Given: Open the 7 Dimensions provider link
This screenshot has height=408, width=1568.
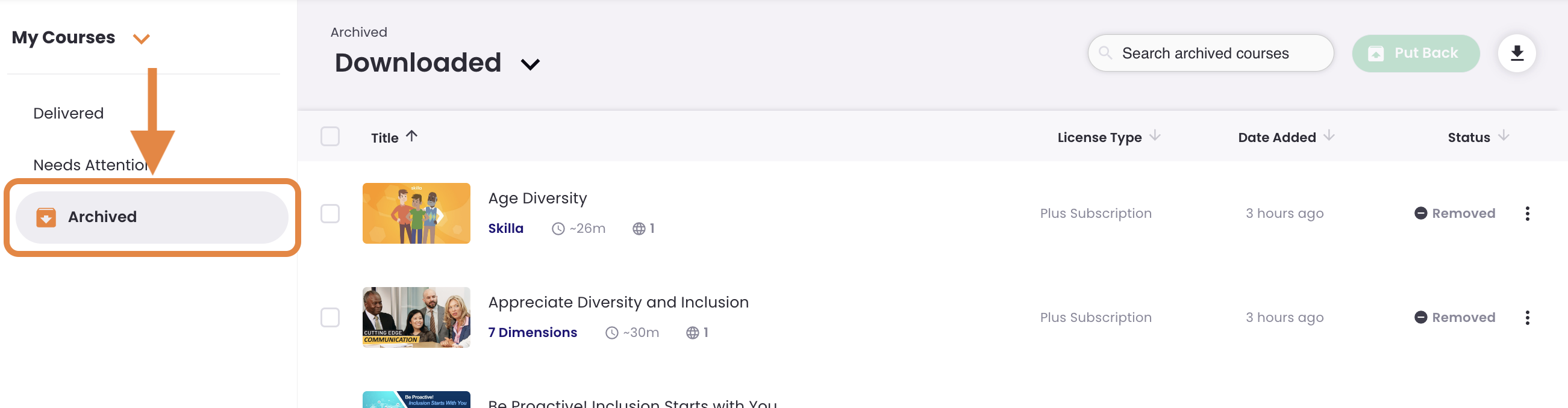Looking at the screenshot, I should click(532, 333).
